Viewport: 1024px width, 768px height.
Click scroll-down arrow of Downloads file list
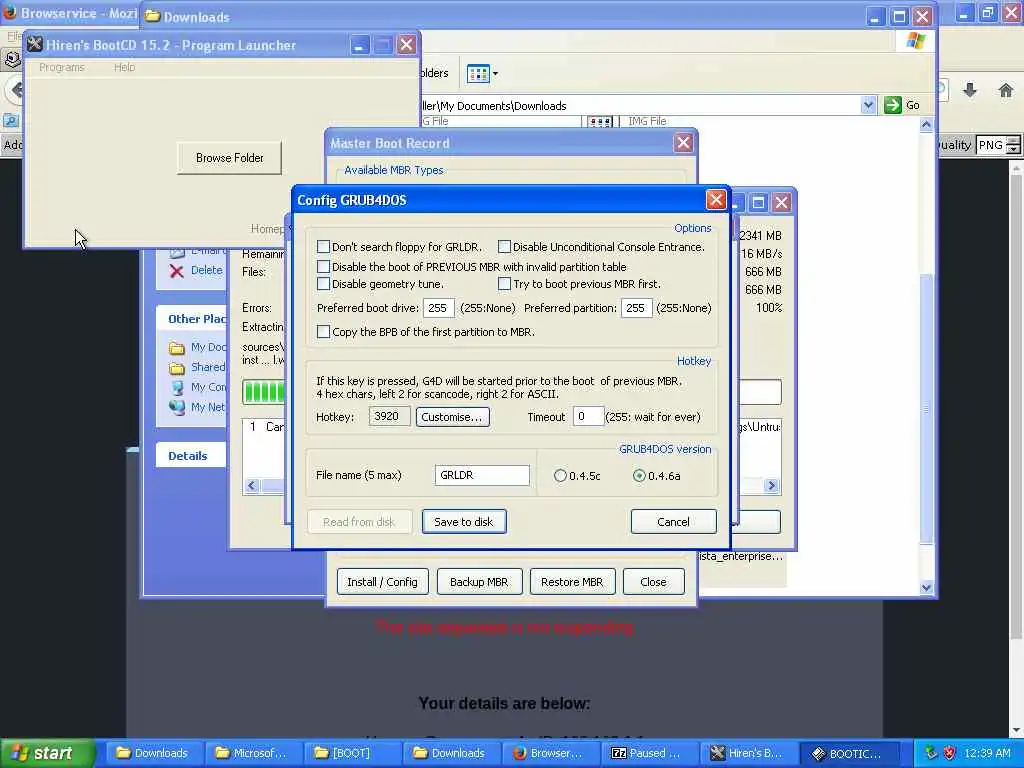[x=926, y=588]
